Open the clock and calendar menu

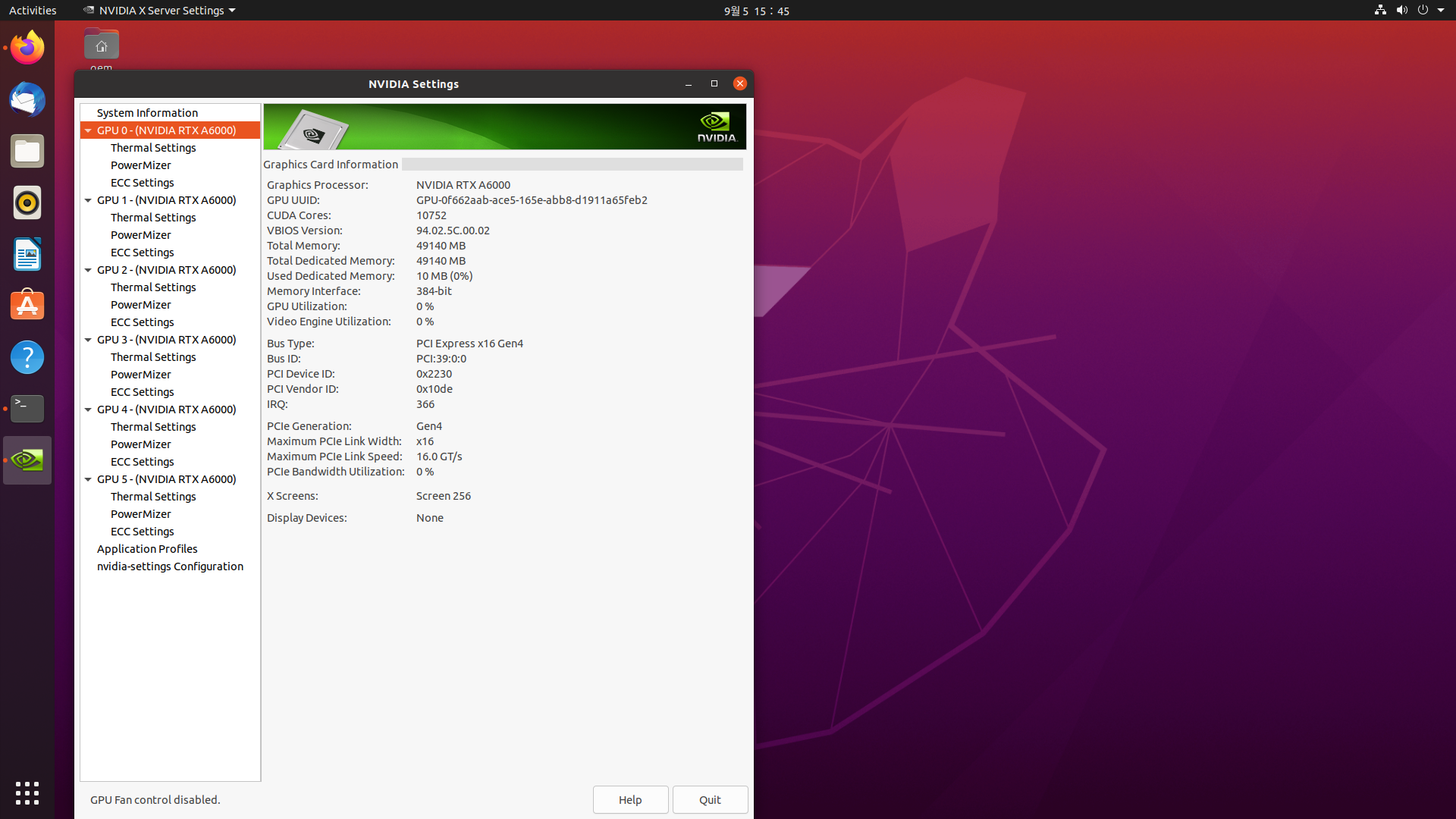click(x=756, y=11)
